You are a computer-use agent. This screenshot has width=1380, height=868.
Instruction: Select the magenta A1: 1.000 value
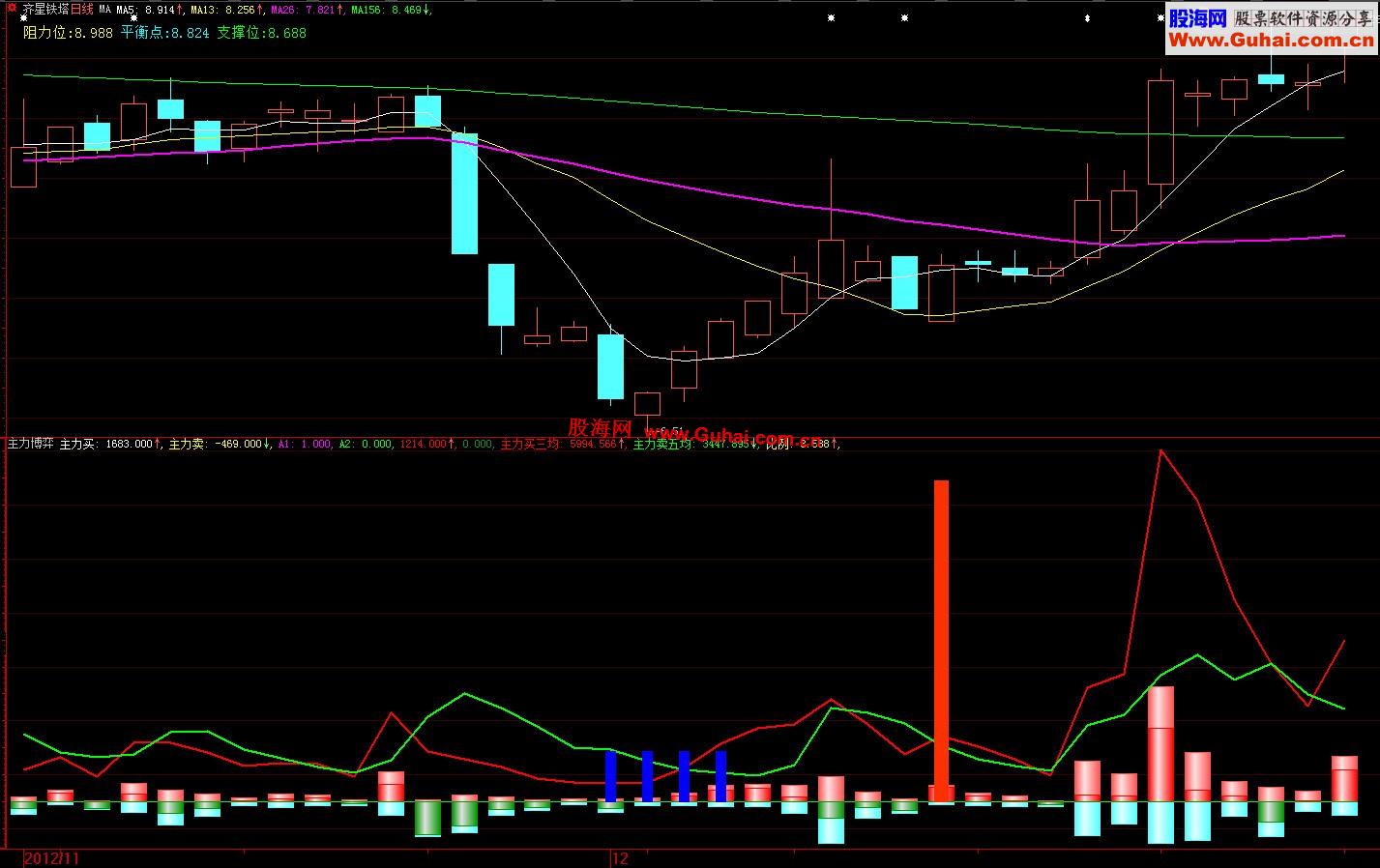304,444
